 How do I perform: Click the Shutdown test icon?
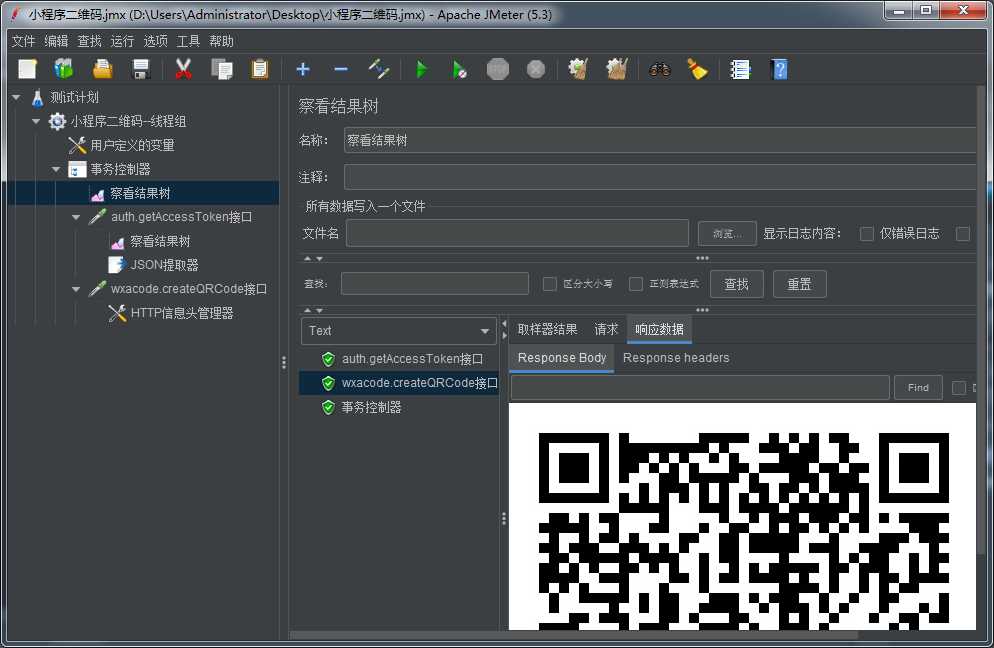[x=536, y=68]
